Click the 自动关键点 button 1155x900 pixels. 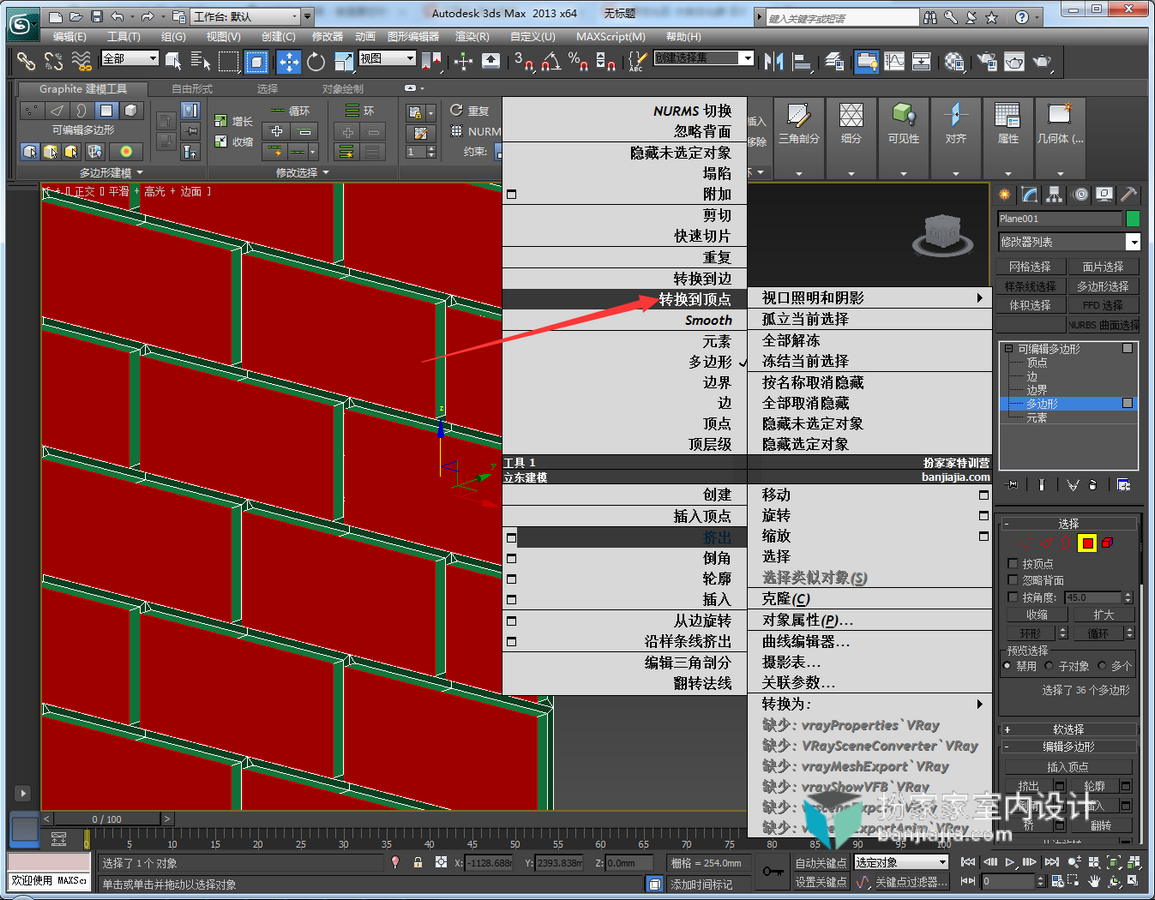(821, 862)
